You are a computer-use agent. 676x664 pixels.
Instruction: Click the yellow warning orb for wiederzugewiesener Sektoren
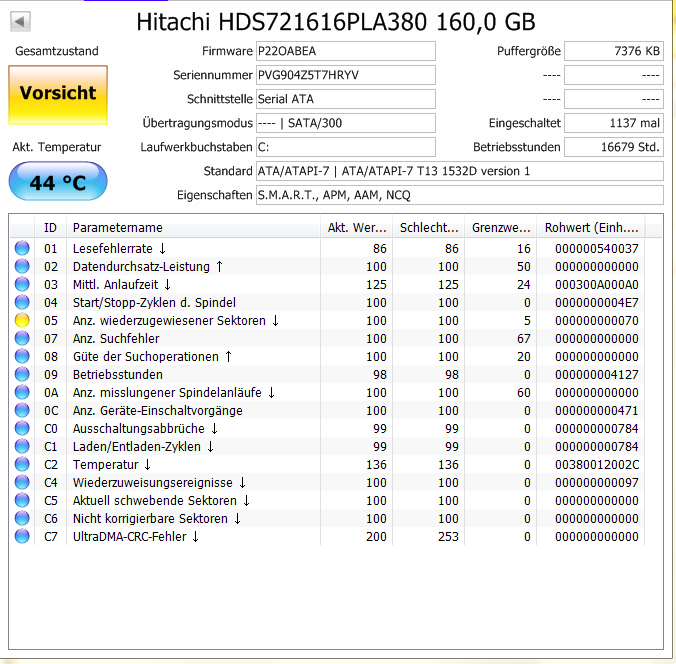(x=22, y=320)
